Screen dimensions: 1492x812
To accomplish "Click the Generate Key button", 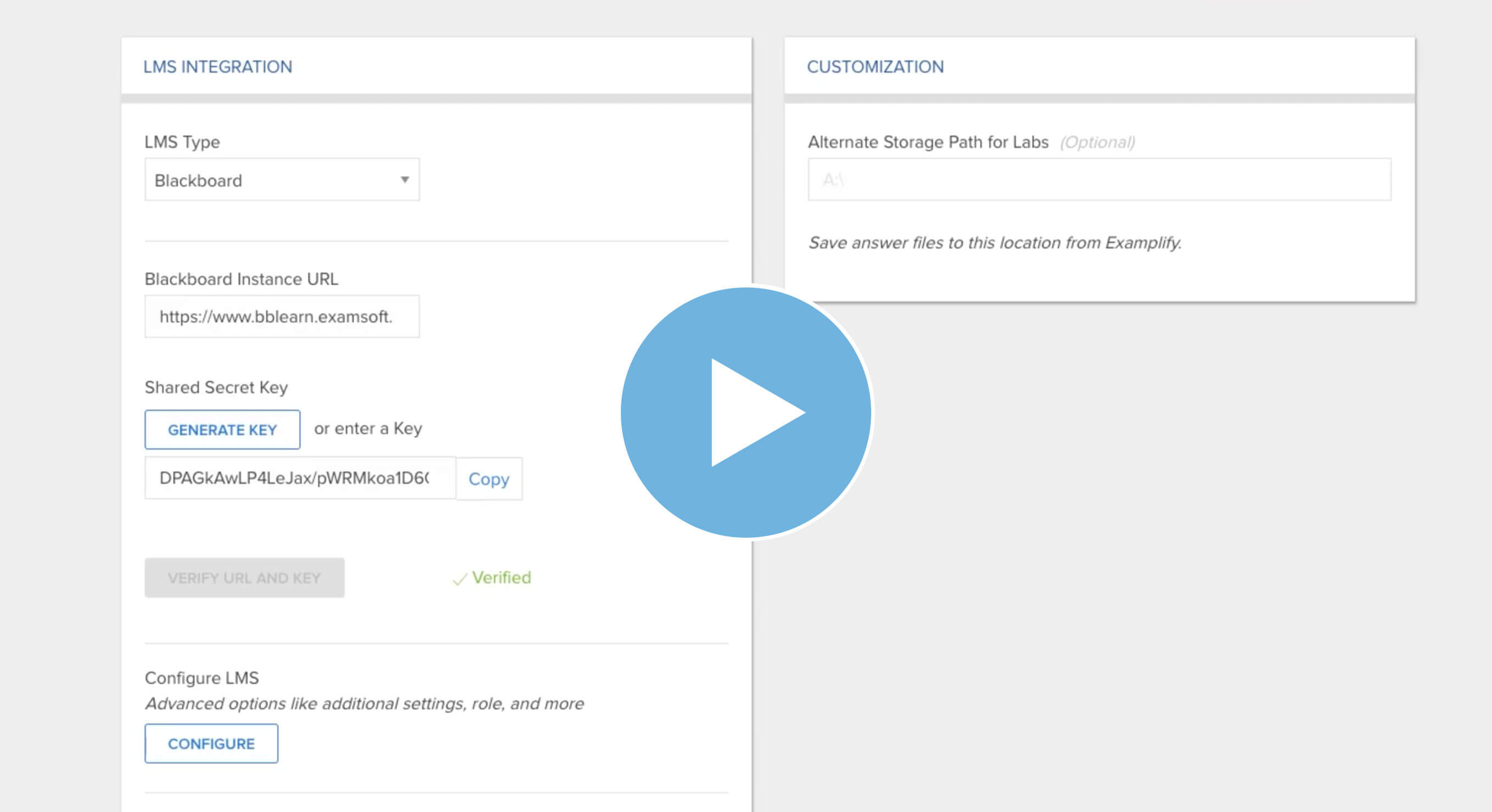I will [x=222, y=430].
